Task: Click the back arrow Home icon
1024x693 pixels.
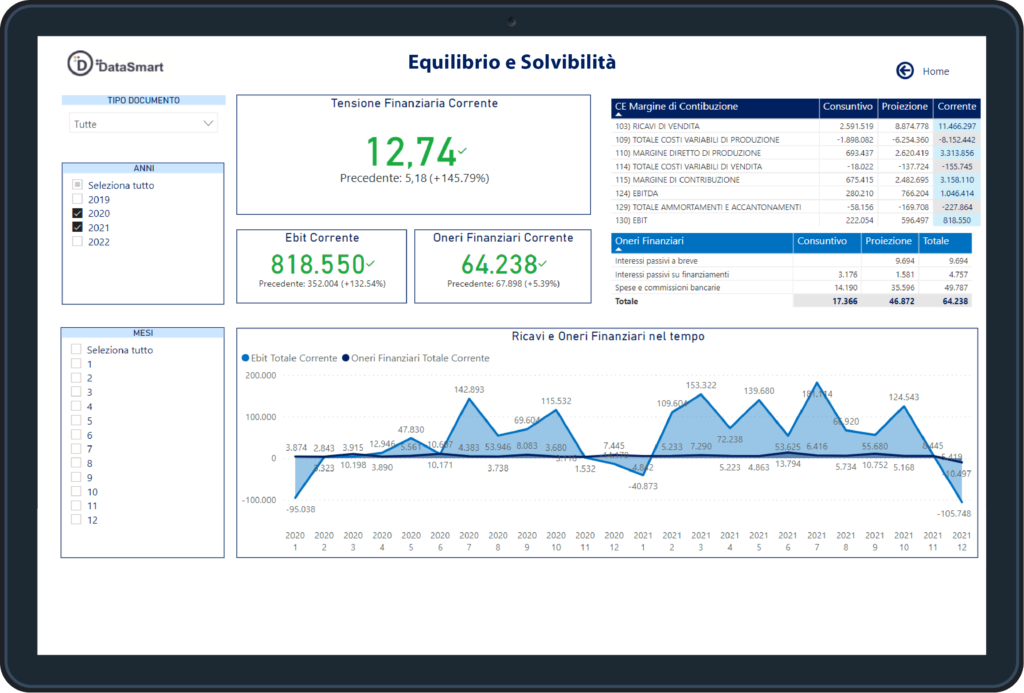Action: pyautogui.click(x=905, y=71)
